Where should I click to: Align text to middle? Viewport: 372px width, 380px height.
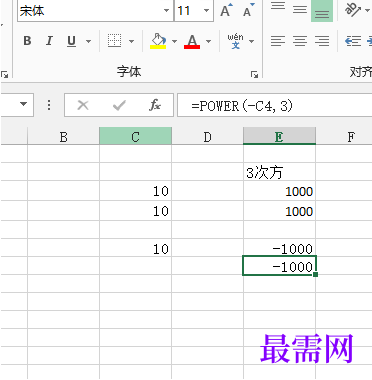tap(300, 9)
